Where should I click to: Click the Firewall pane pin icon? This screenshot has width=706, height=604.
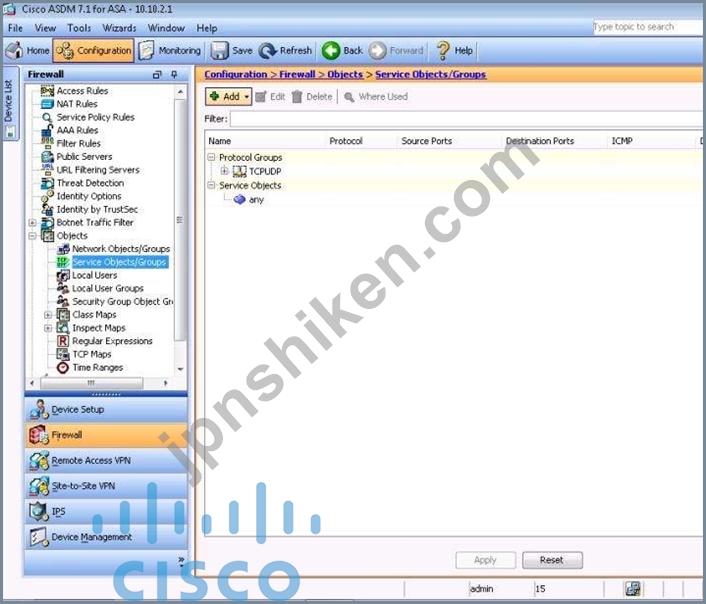(174, 74)
